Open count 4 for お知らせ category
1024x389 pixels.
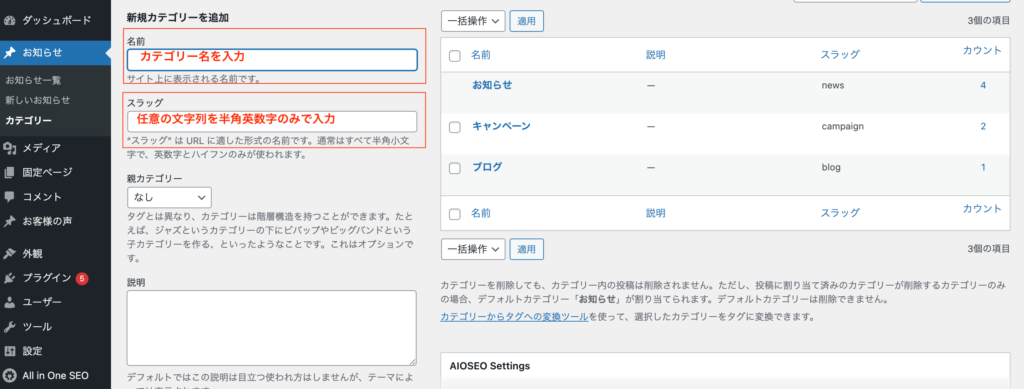983,86
